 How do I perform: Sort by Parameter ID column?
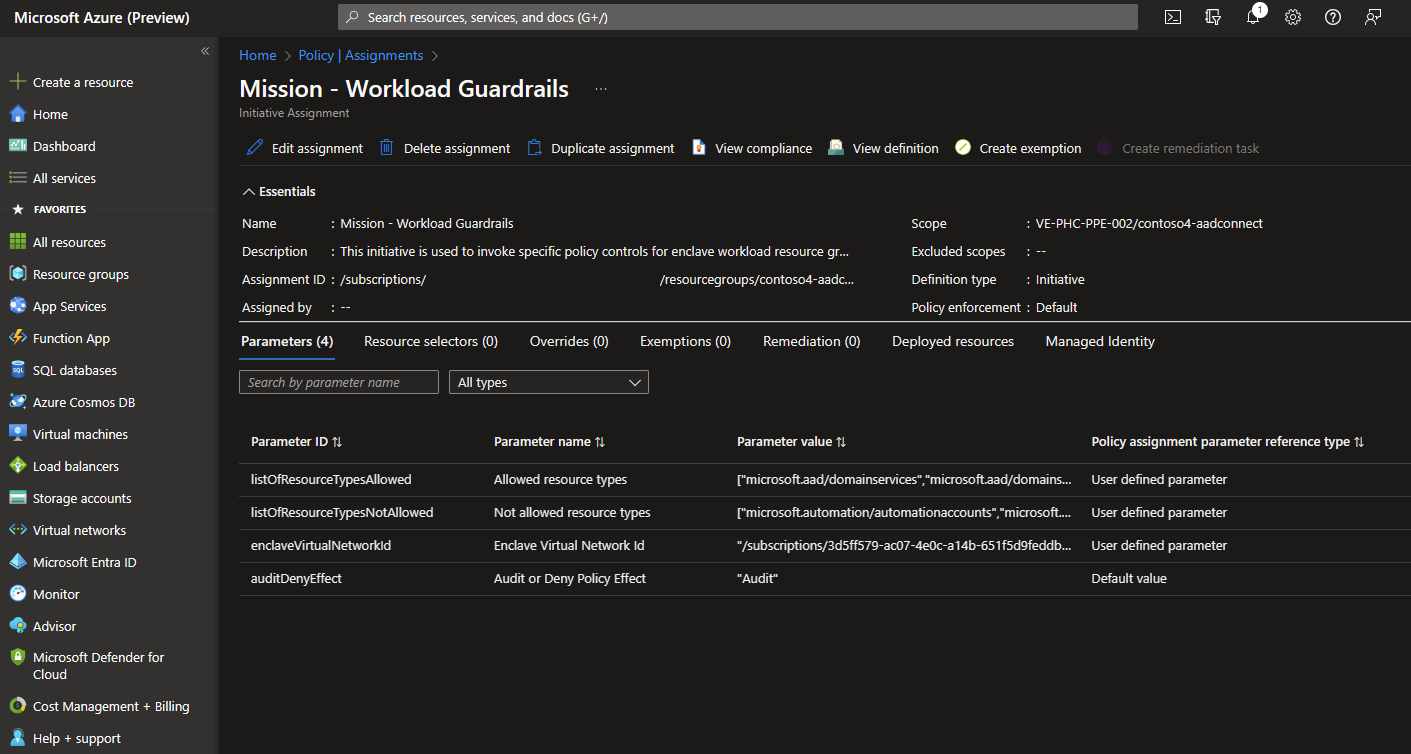(x=297, y=442)
